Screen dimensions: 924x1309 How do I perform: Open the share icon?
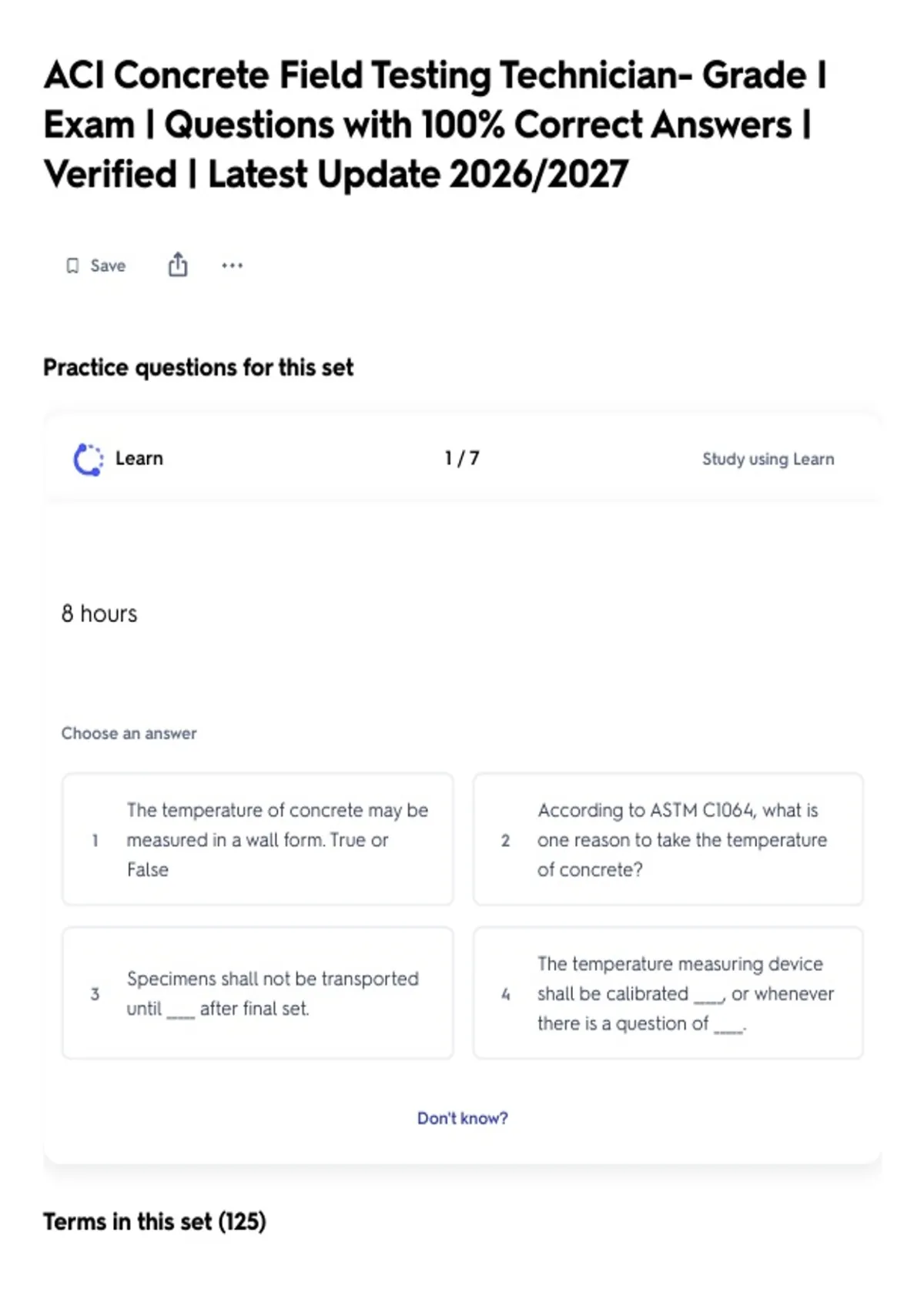[178, 264]
